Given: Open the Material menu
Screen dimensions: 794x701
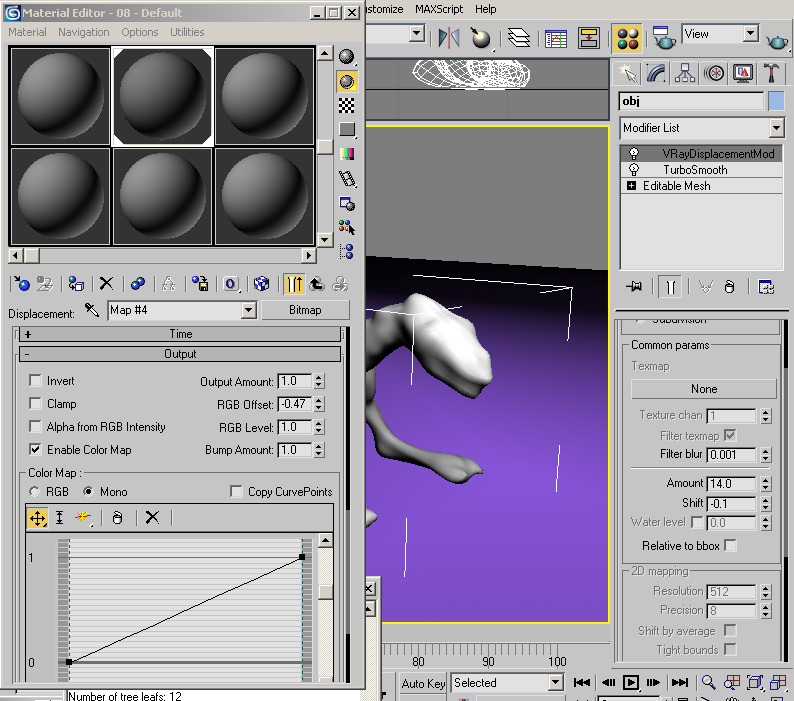Looking at the screenshot, I should pyautogui.click(x=27, y=32).
